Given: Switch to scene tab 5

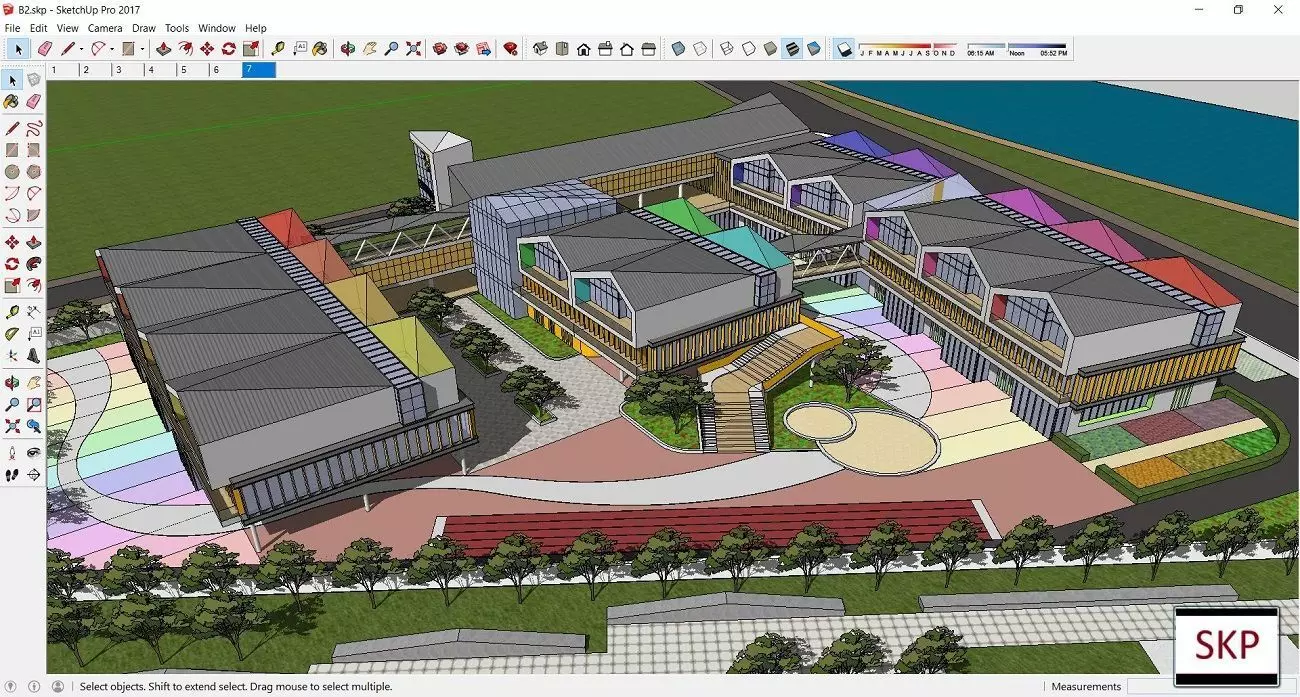Looking at the screenshot, I should point(193,70).
